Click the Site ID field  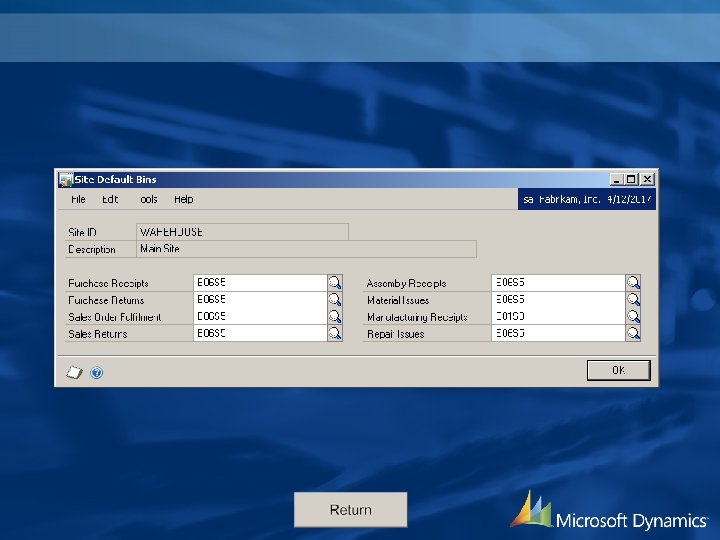tap(242, 232)
